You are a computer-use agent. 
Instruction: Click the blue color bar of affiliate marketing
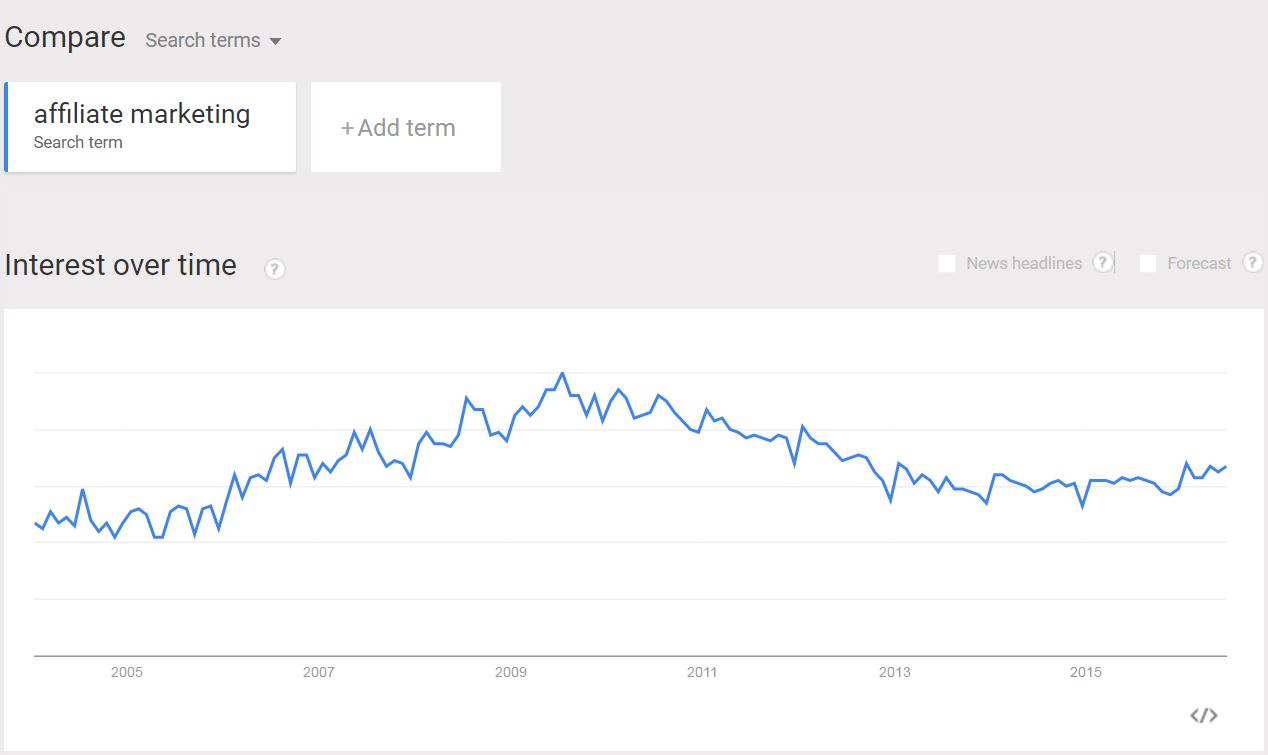click(6, 127)
